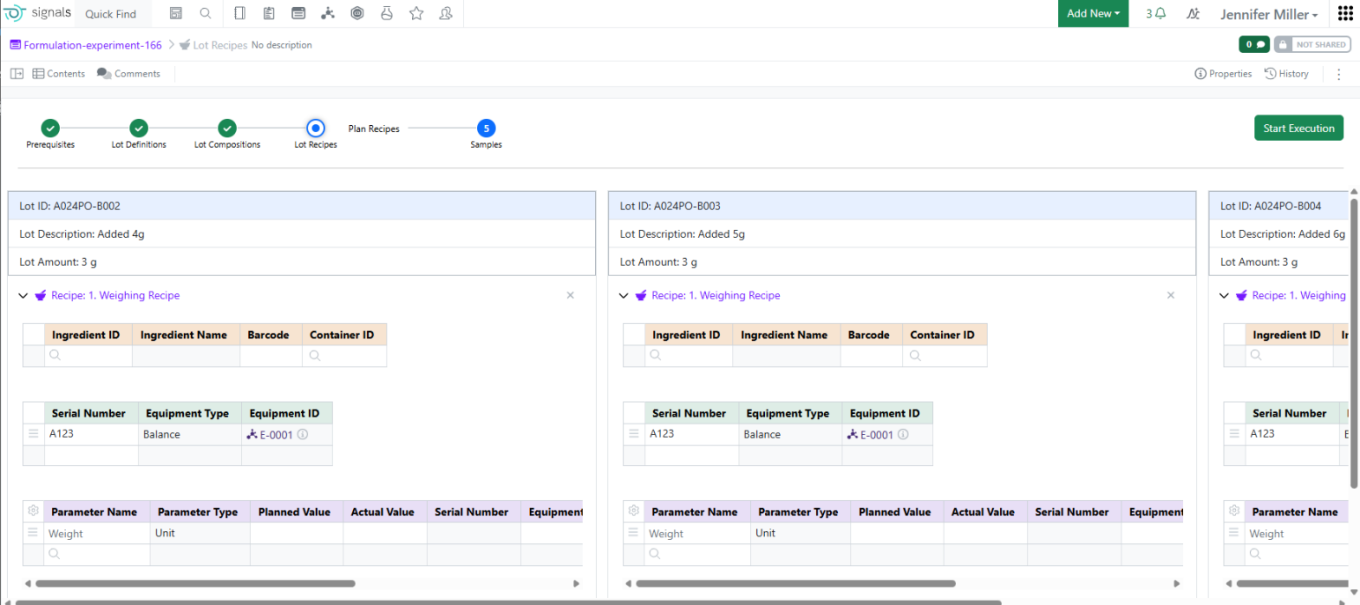Click the hexagon target icon in top toolbar
The width and height of the screenshot is (1360, 605).
click(357, 14)
